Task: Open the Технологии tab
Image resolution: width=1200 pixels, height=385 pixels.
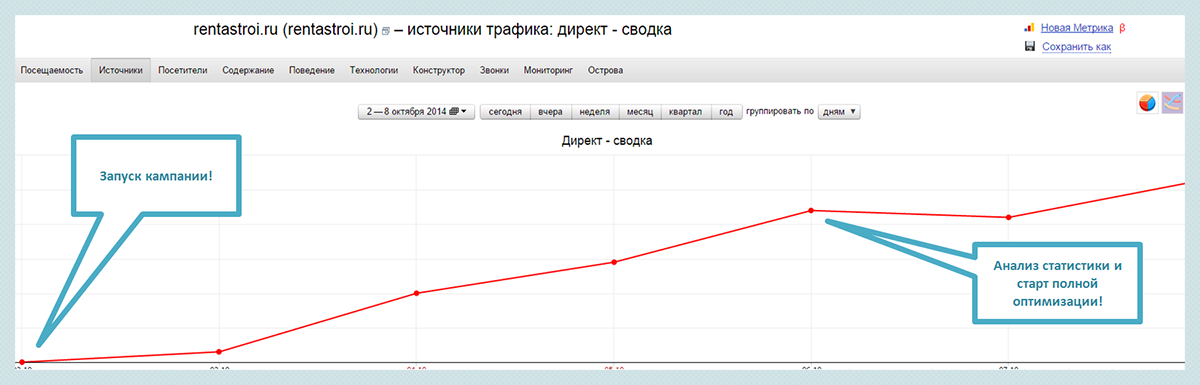Action: (x=374, y=71)
